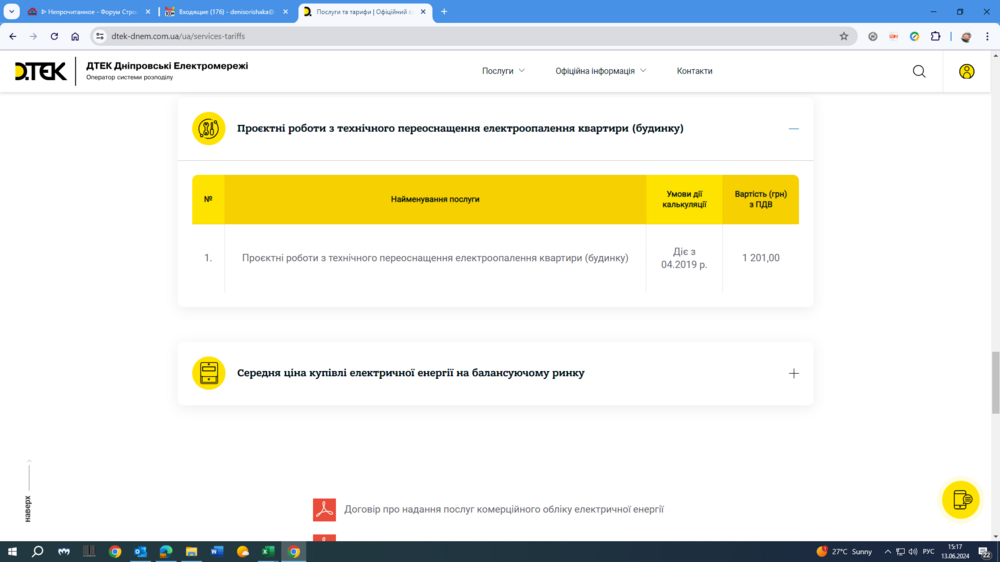Screen dimensions: 1000x562
Task: Click the yellow electric heating tools icon
Action: click(209, 128)
